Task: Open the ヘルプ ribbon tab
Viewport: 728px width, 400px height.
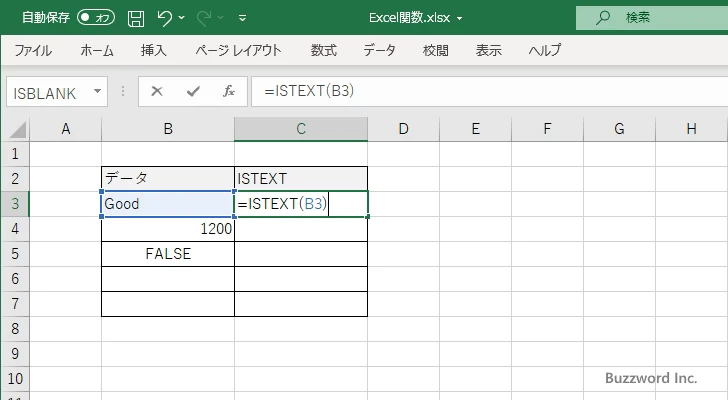Action: click(545, 50)
